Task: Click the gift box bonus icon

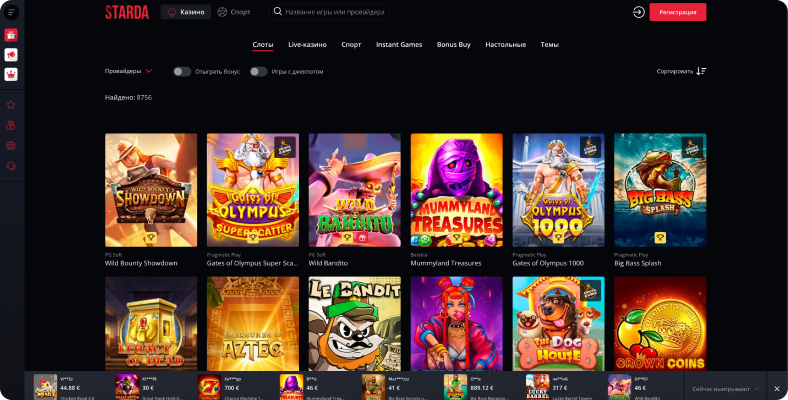Action: (x=11, y=35)
